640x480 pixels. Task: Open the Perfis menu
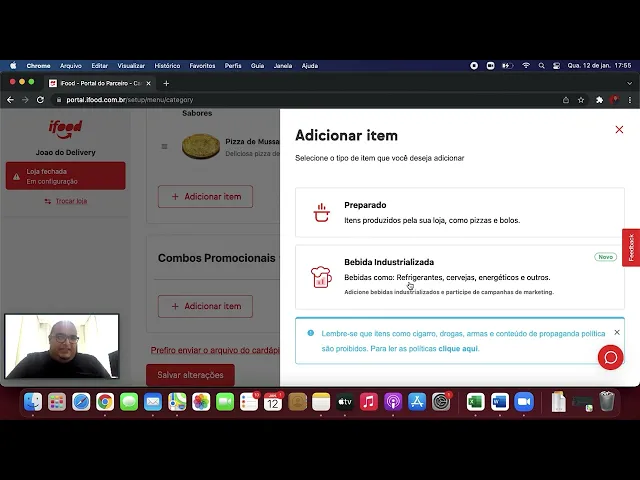233,66
